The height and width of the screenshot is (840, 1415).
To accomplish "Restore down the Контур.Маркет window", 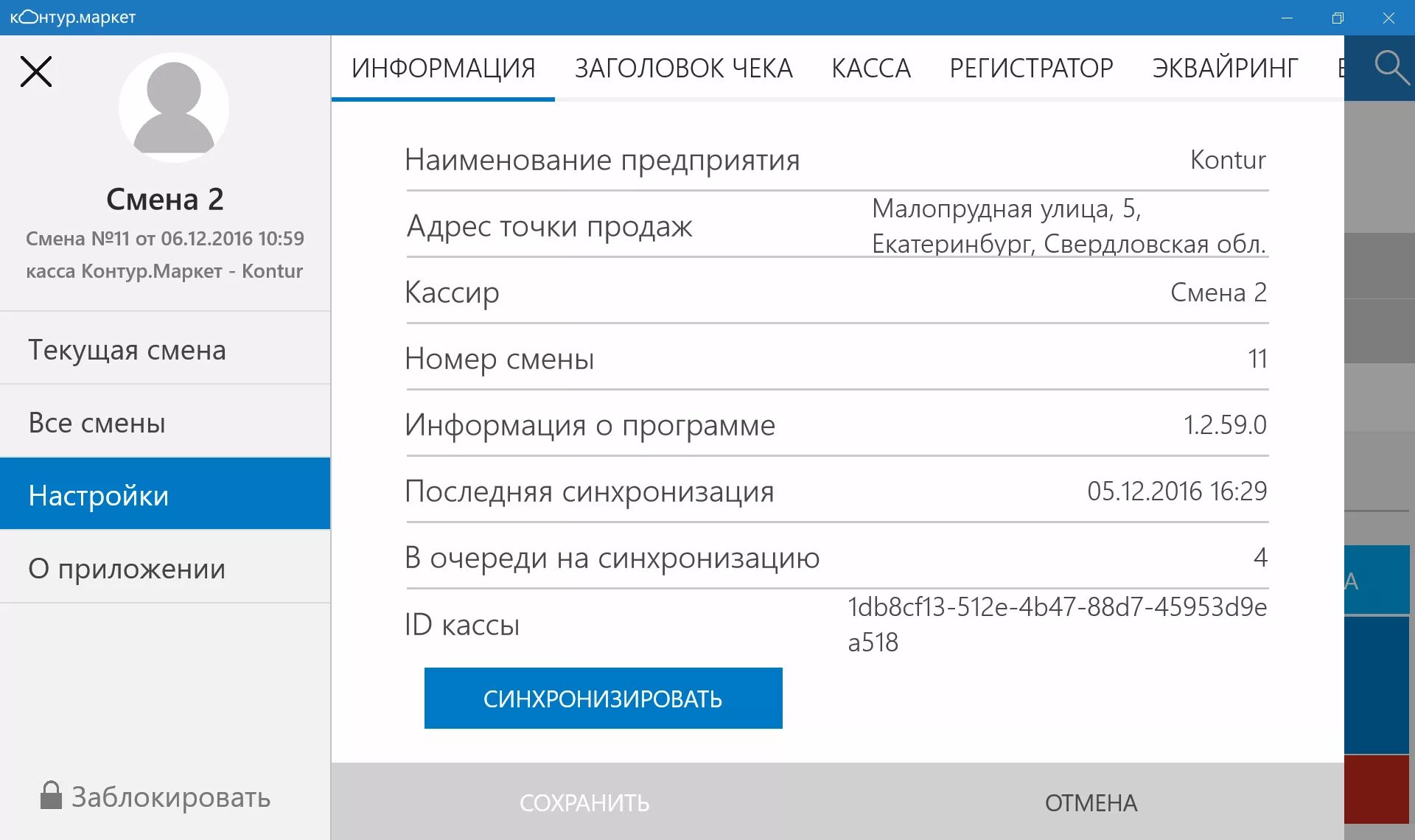I will pyautogui.click(x=1338, y=18).
